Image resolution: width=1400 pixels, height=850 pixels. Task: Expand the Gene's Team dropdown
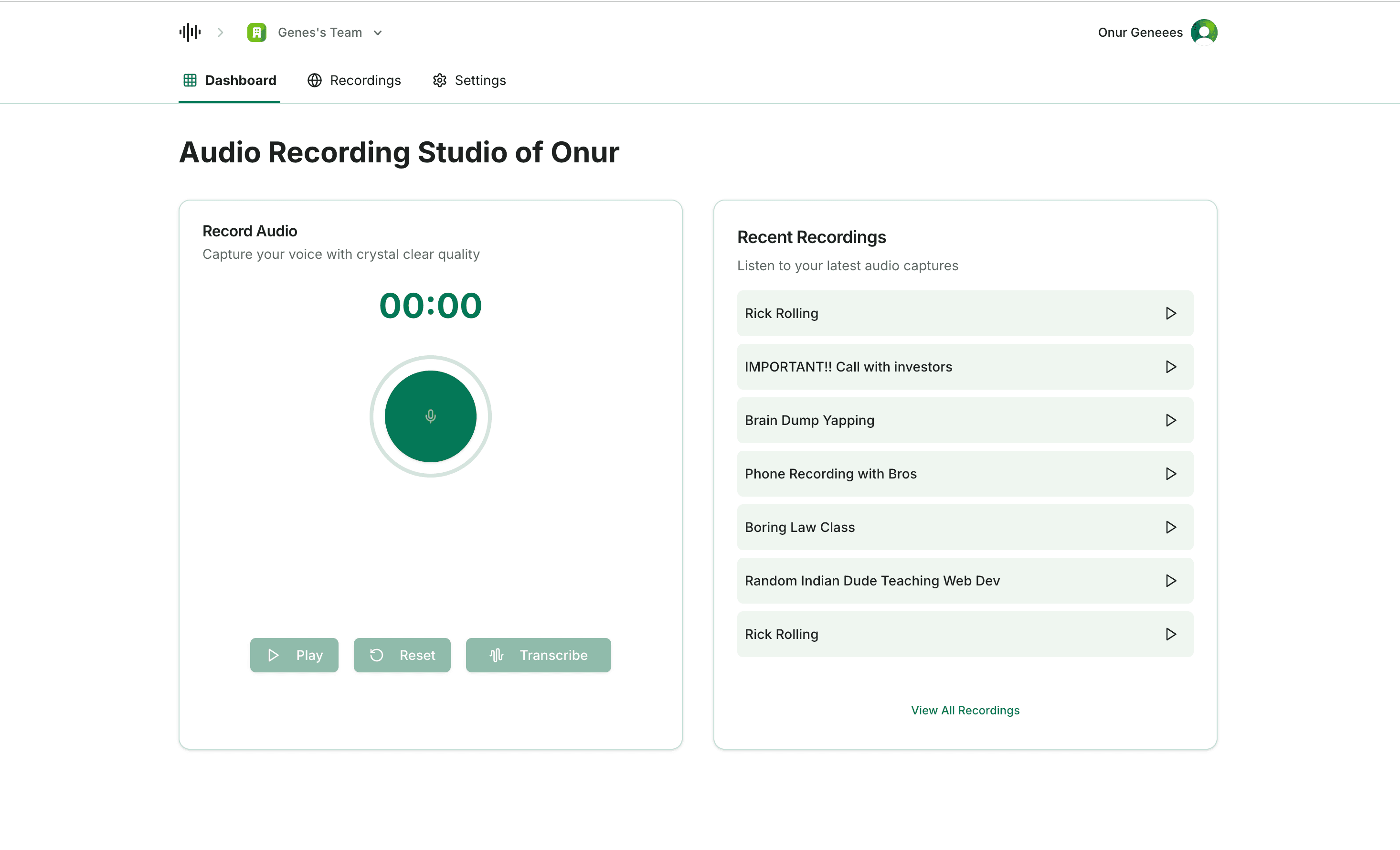(x=378, y=32)
